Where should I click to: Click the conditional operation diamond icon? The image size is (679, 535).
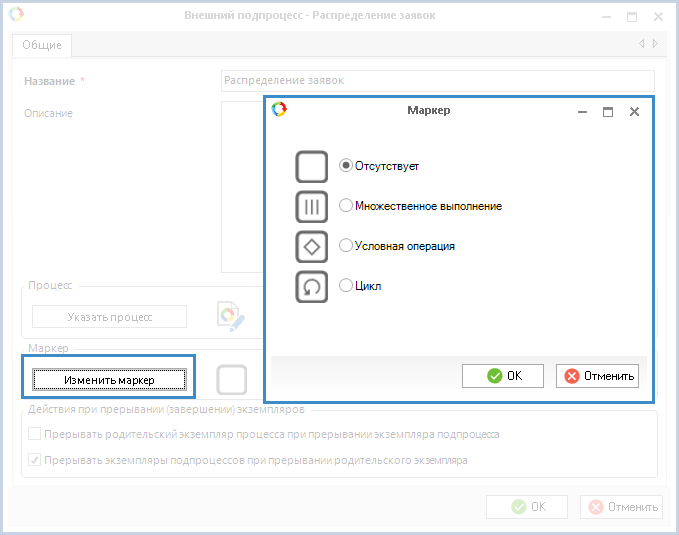[x=312, y=246]
